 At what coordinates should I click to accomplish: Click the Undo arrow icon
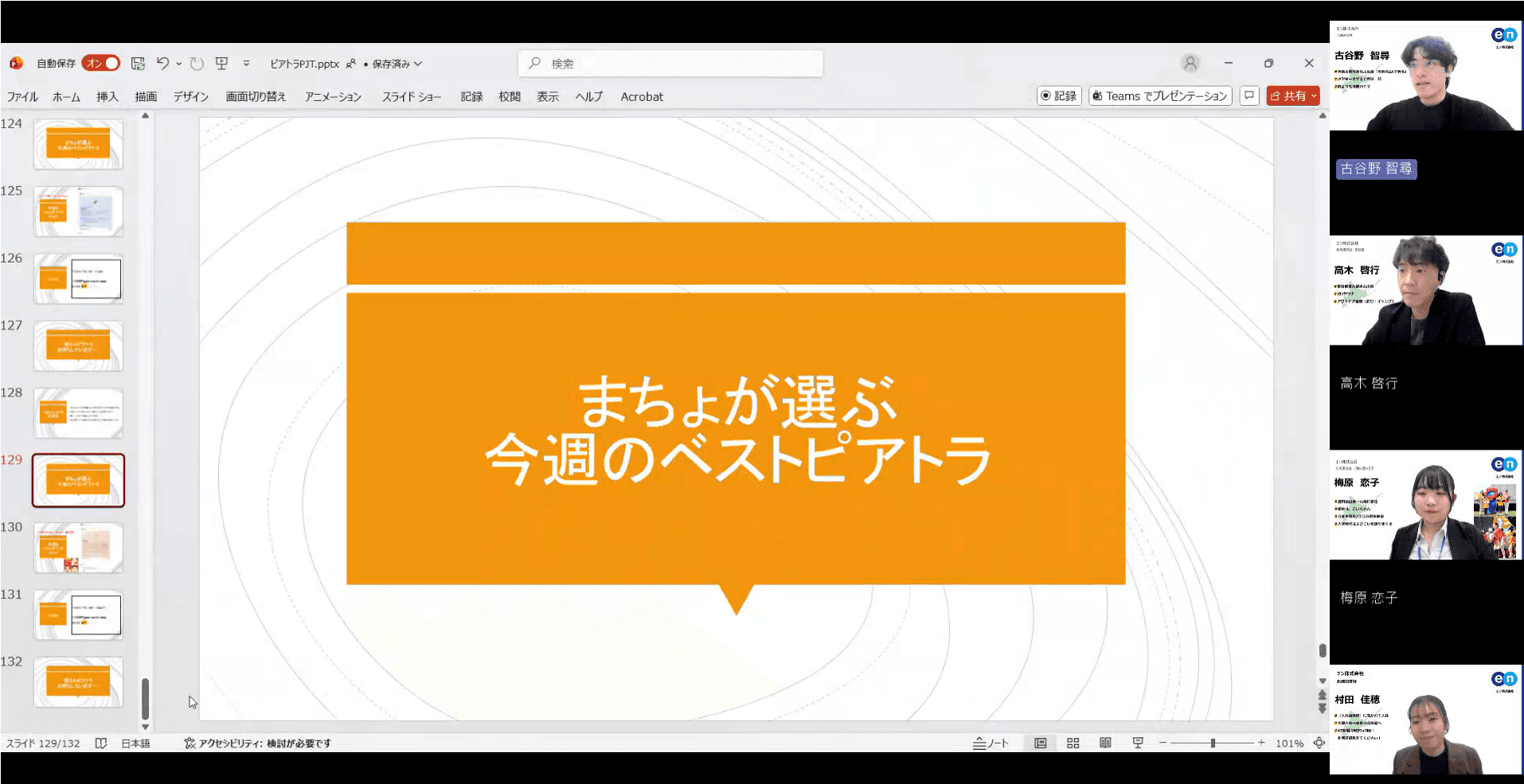tap(162, 64)
